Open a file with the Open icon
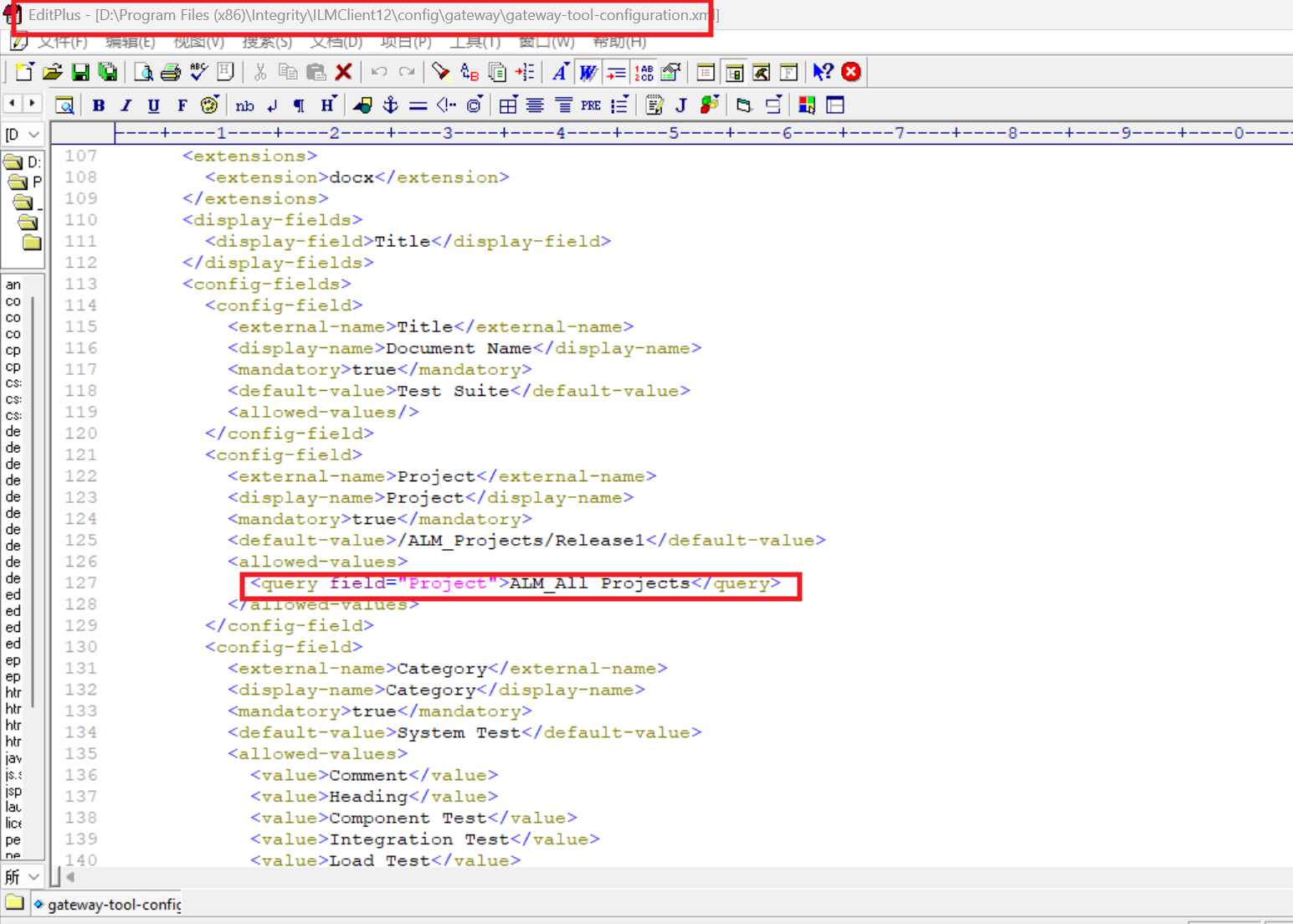Viewport: 1293px width, 924px height. coord(53,73)
